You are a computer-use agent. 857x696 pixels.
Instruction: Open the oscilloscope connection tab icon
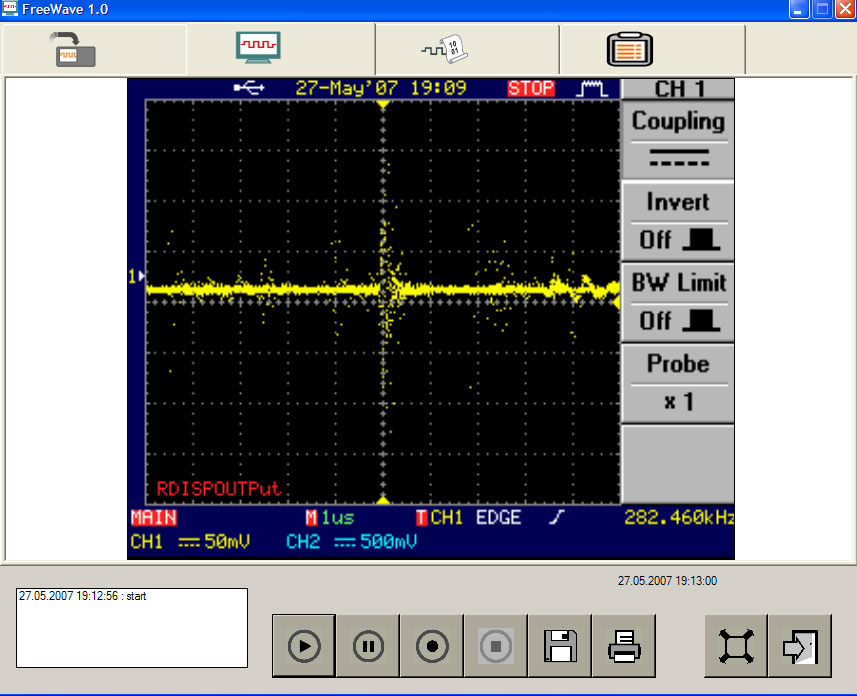click(x=75, y=49)
